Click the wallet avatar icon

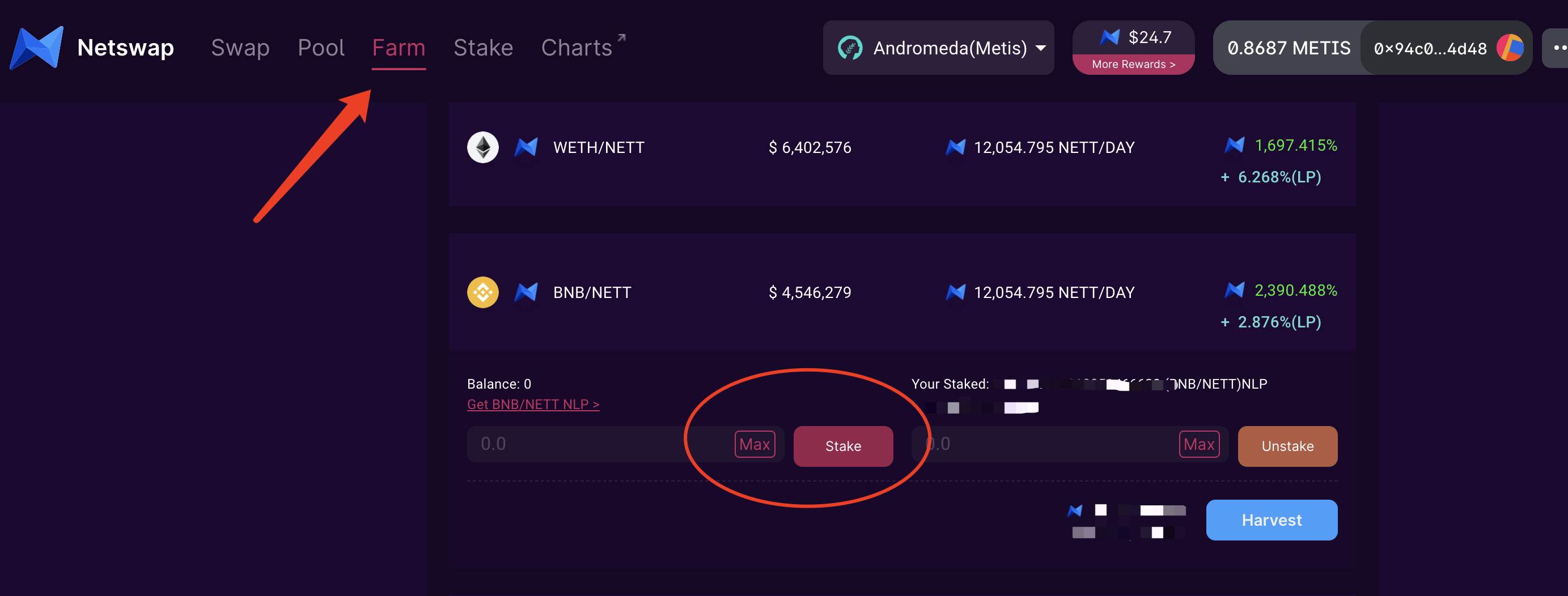1510,48
